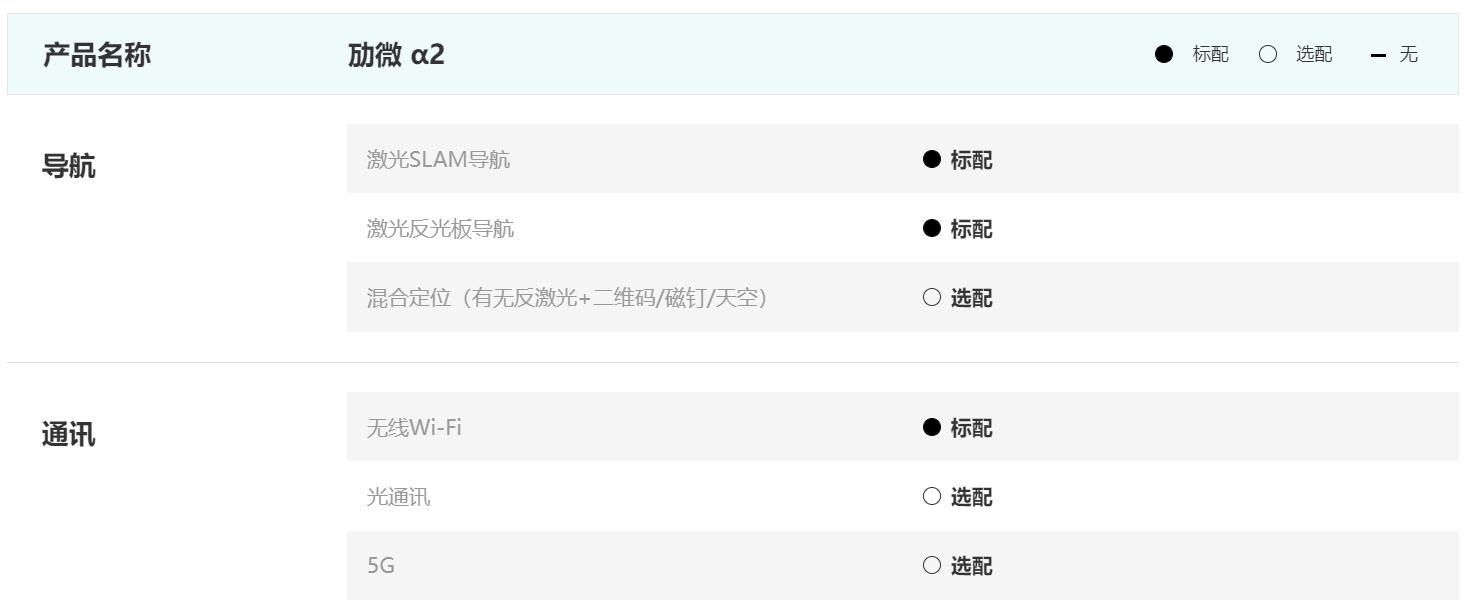Click the filled circle in the 激光反光板导航 row

[932, 229]
